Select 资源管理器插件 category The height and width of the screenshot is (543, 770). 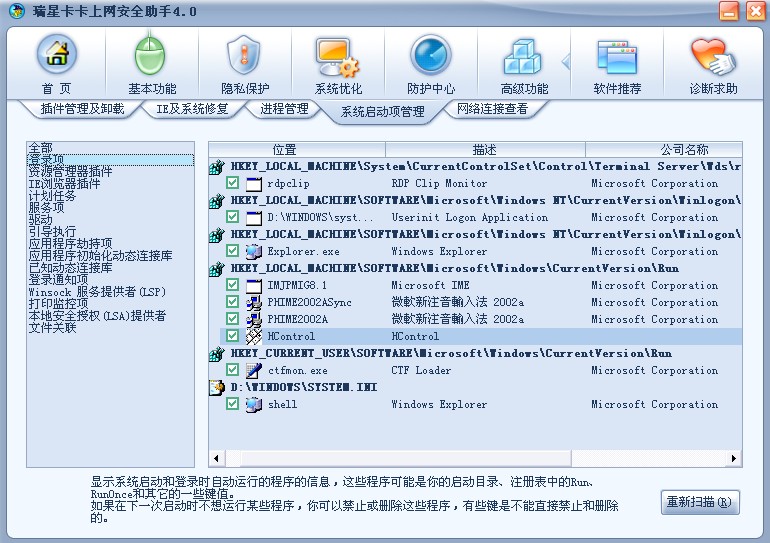tap(70, 172)
